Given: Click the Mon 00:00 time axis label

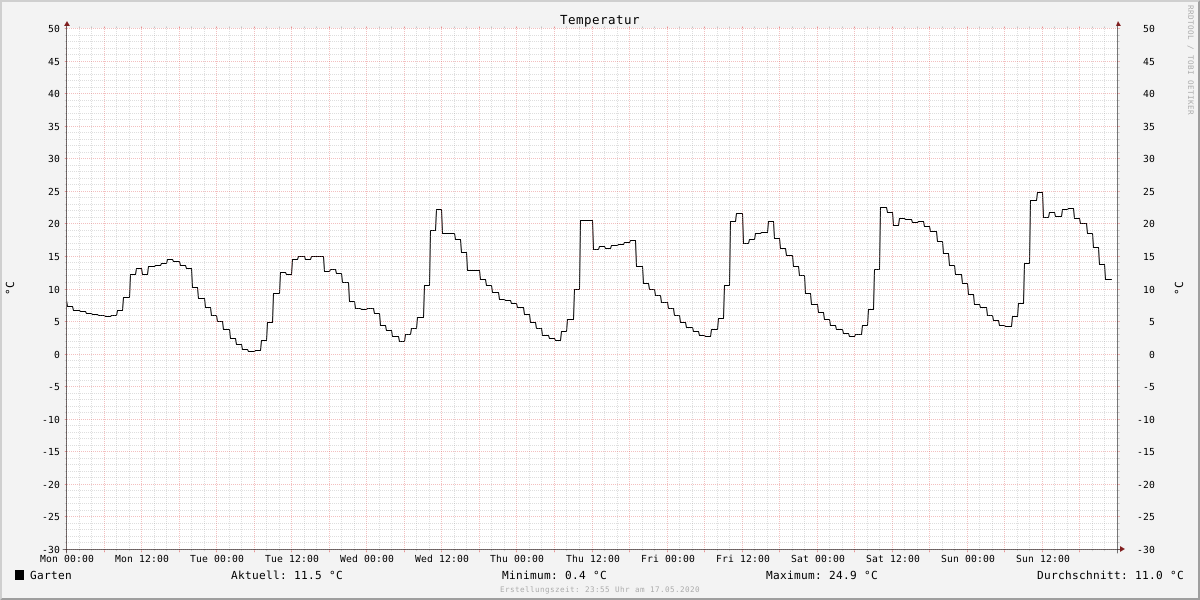Looking at the screenshot, I should (x=67, y=559).
